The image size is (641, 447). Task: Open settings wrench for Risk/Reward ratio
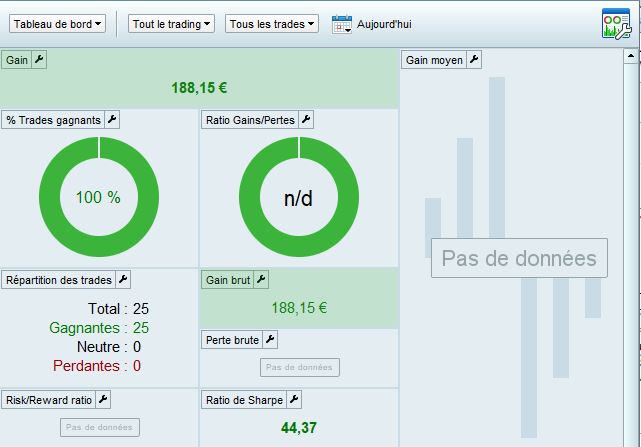click(x=103, y=400)
